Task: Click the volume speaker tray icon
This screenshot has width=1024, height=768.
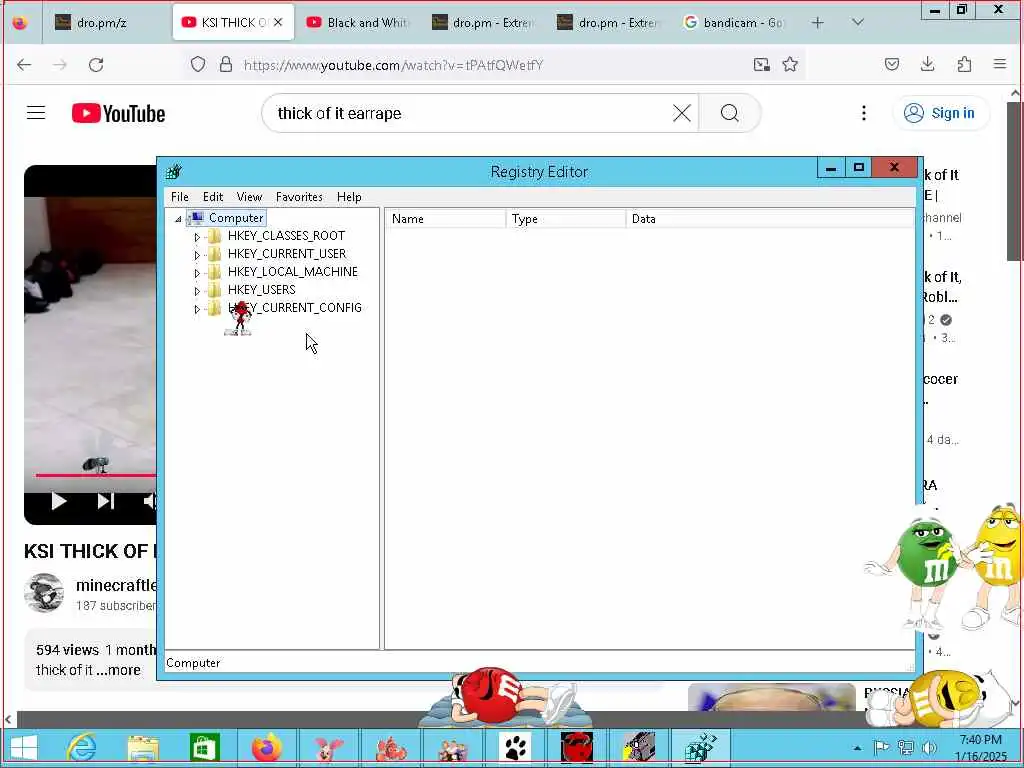Action: click(x=929, y=748)
